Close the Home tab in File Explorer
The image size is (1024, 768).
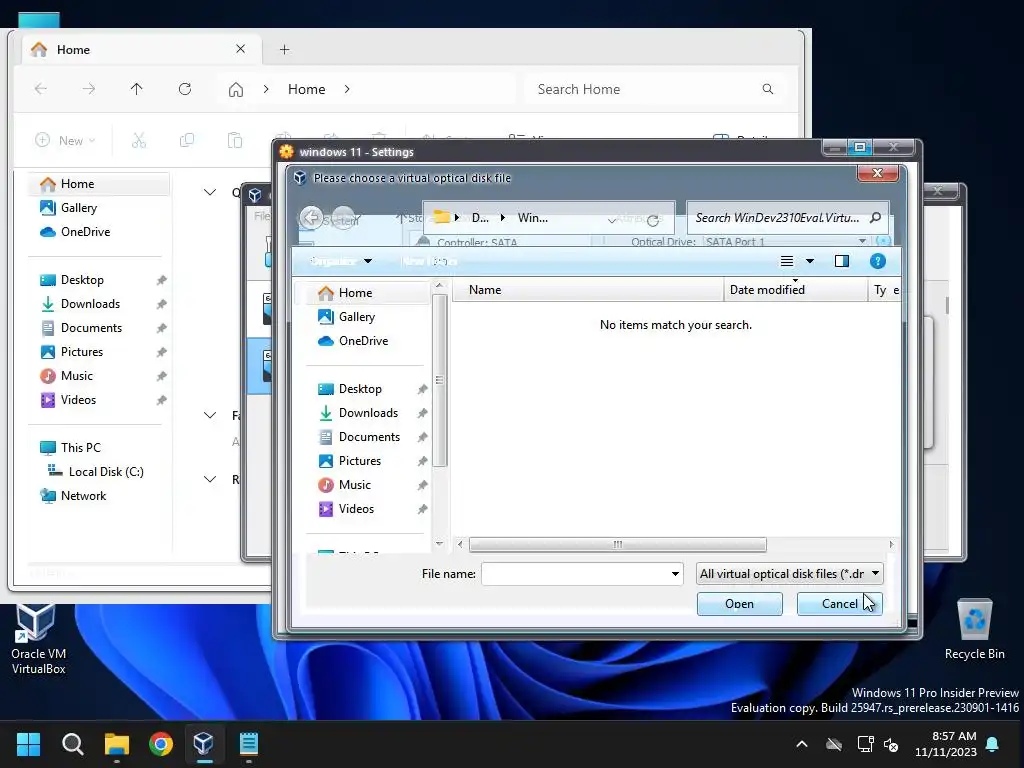[x=240, y=49]
